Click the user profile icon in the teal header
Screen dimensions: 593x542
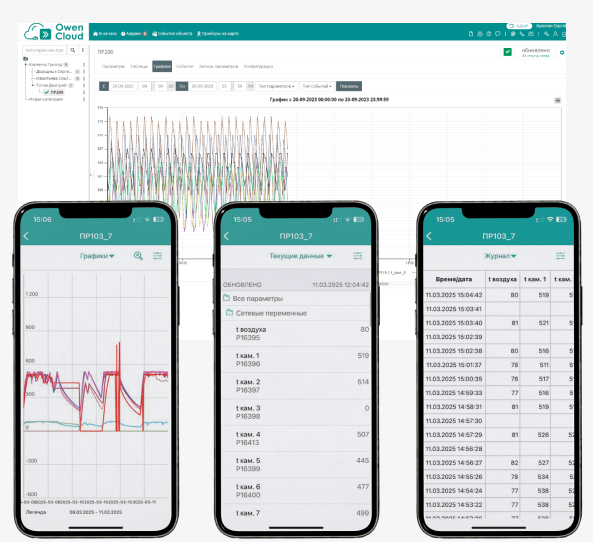click(555, 34)
